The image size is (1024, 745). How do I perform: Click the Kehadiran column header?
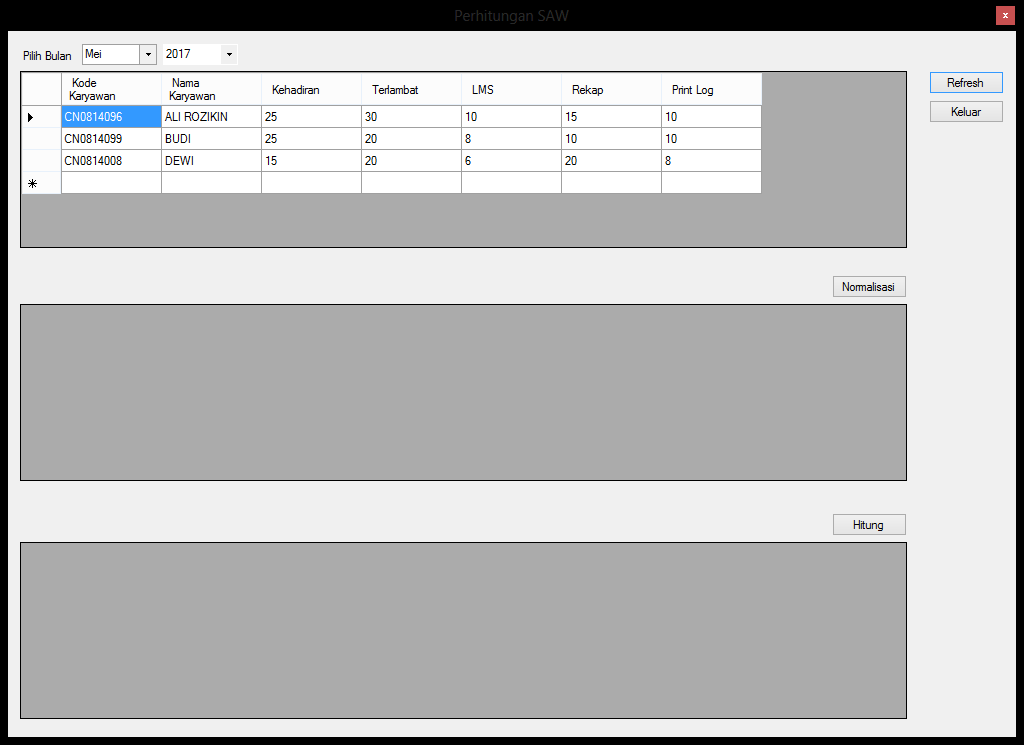tap(311, 90)
